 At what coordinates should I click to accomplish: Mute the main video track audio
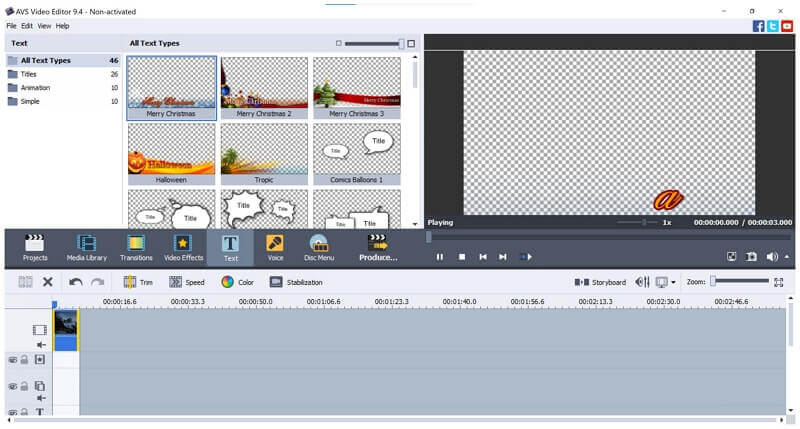click(41, 345)
